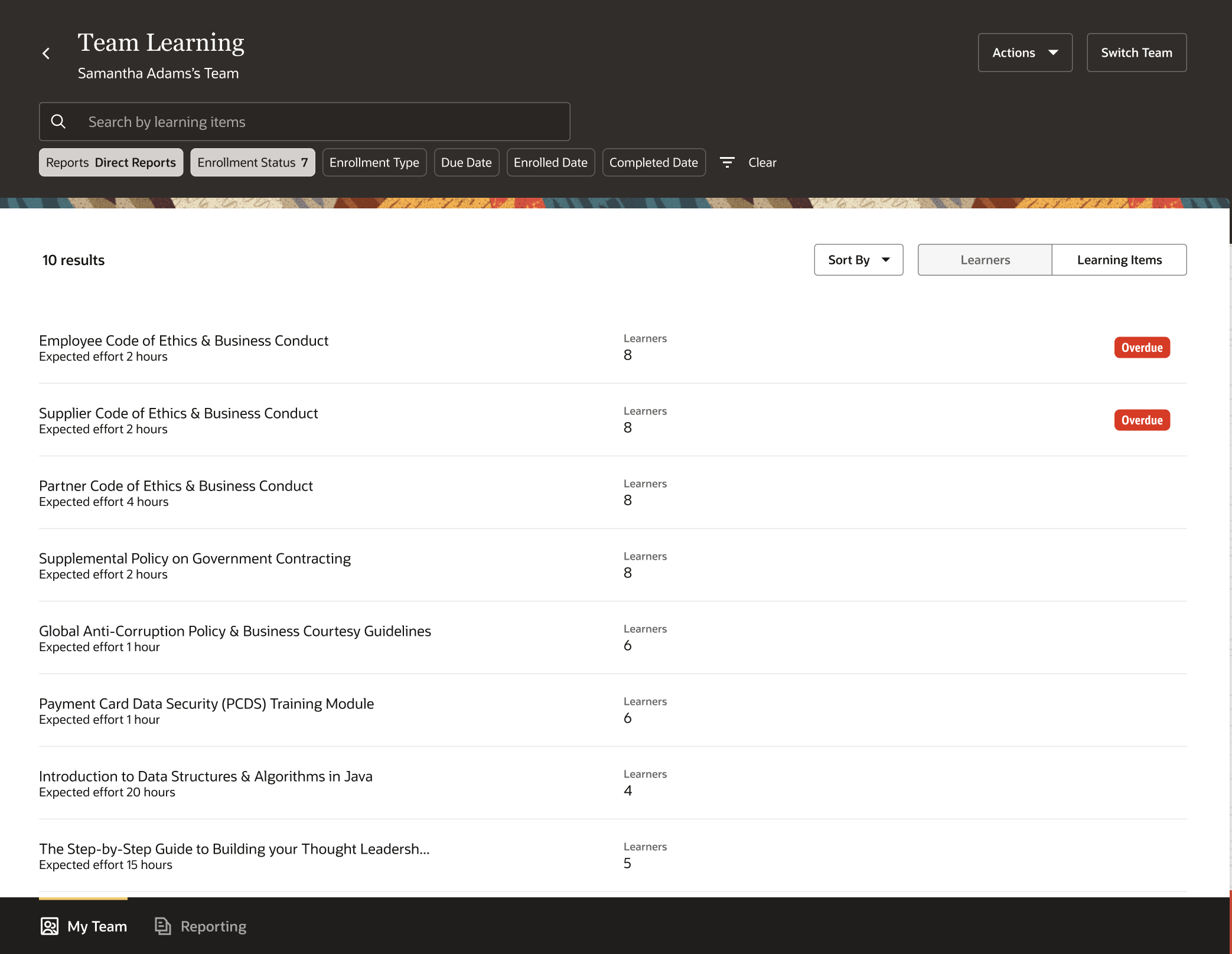Open the filter lines icon
Image resolution: width=1232 pixels, height=954 pixels.
(x=727, y=162)
